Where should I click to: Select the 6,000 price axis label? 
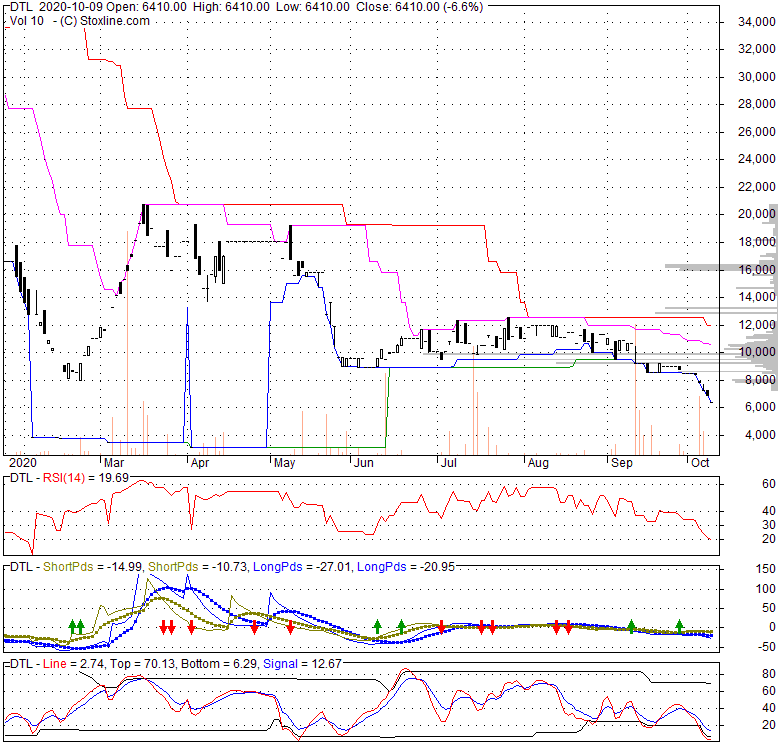(760, 407)
